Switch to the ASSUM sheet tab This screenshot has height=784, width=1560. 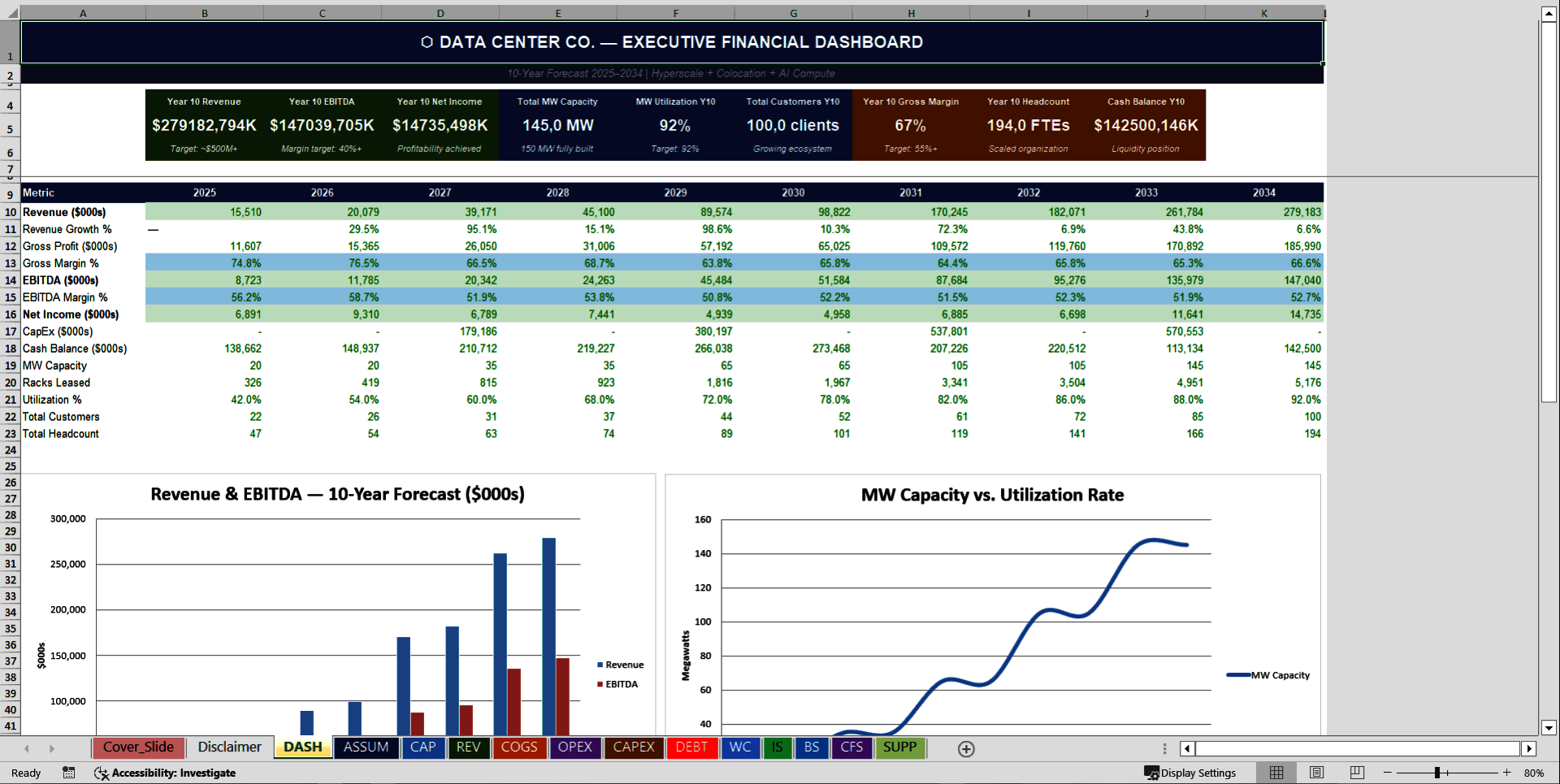(366, 747)
